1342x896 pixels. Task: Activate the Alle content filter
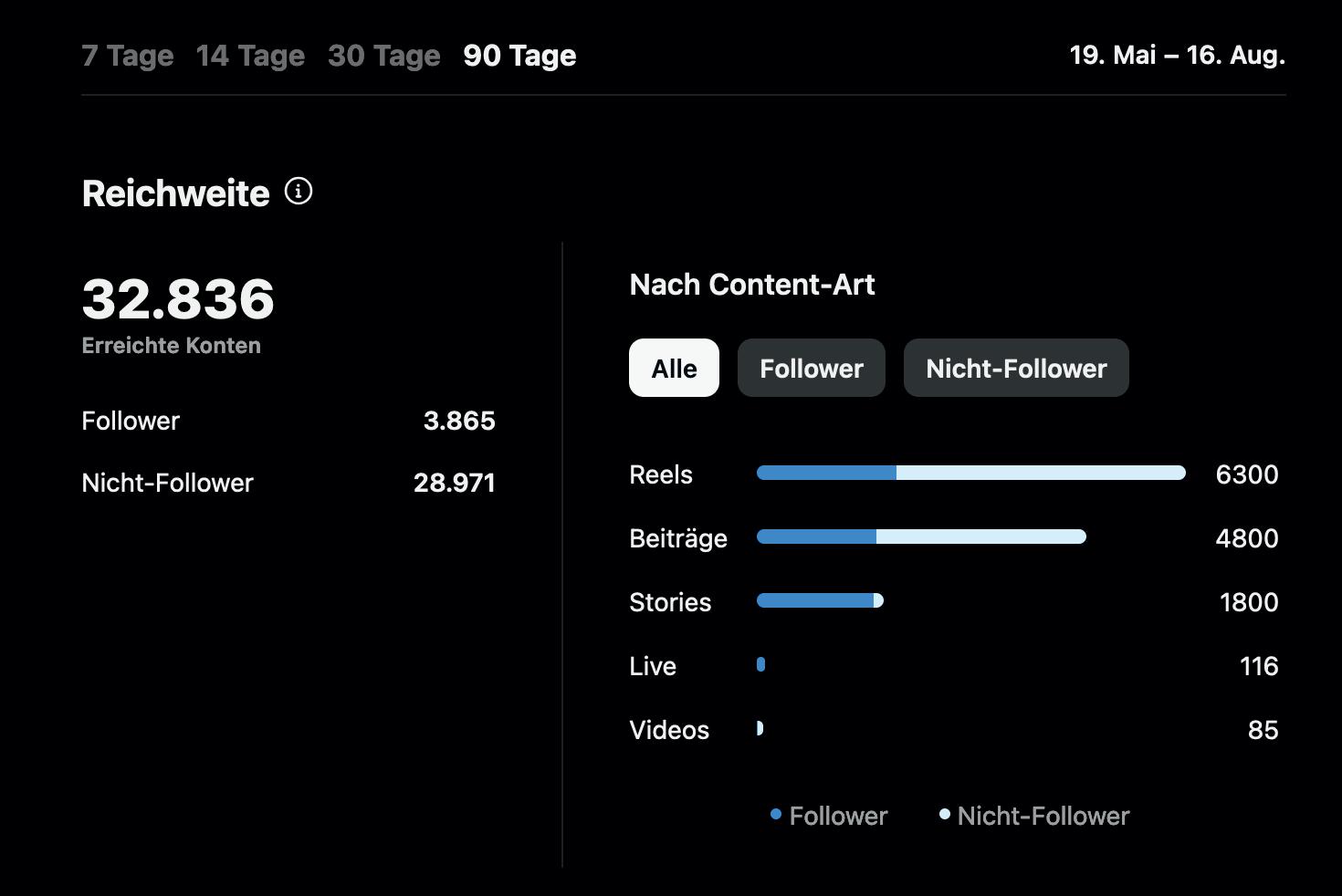tap(674, 369)
